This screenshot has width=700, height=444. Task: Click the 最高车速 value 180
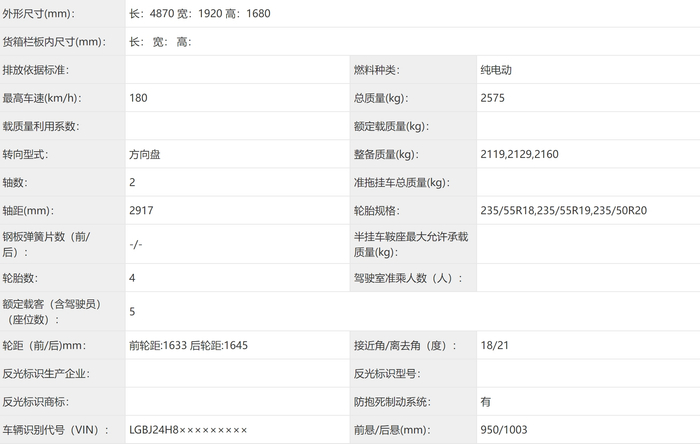[138, 98]
